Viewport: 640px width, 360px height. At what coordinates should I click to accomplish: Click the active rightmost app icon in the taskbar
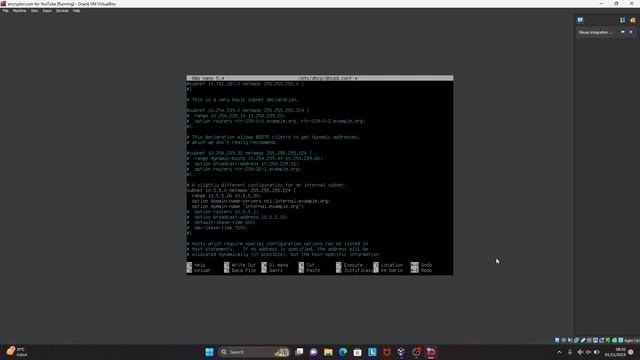(431, 352)
